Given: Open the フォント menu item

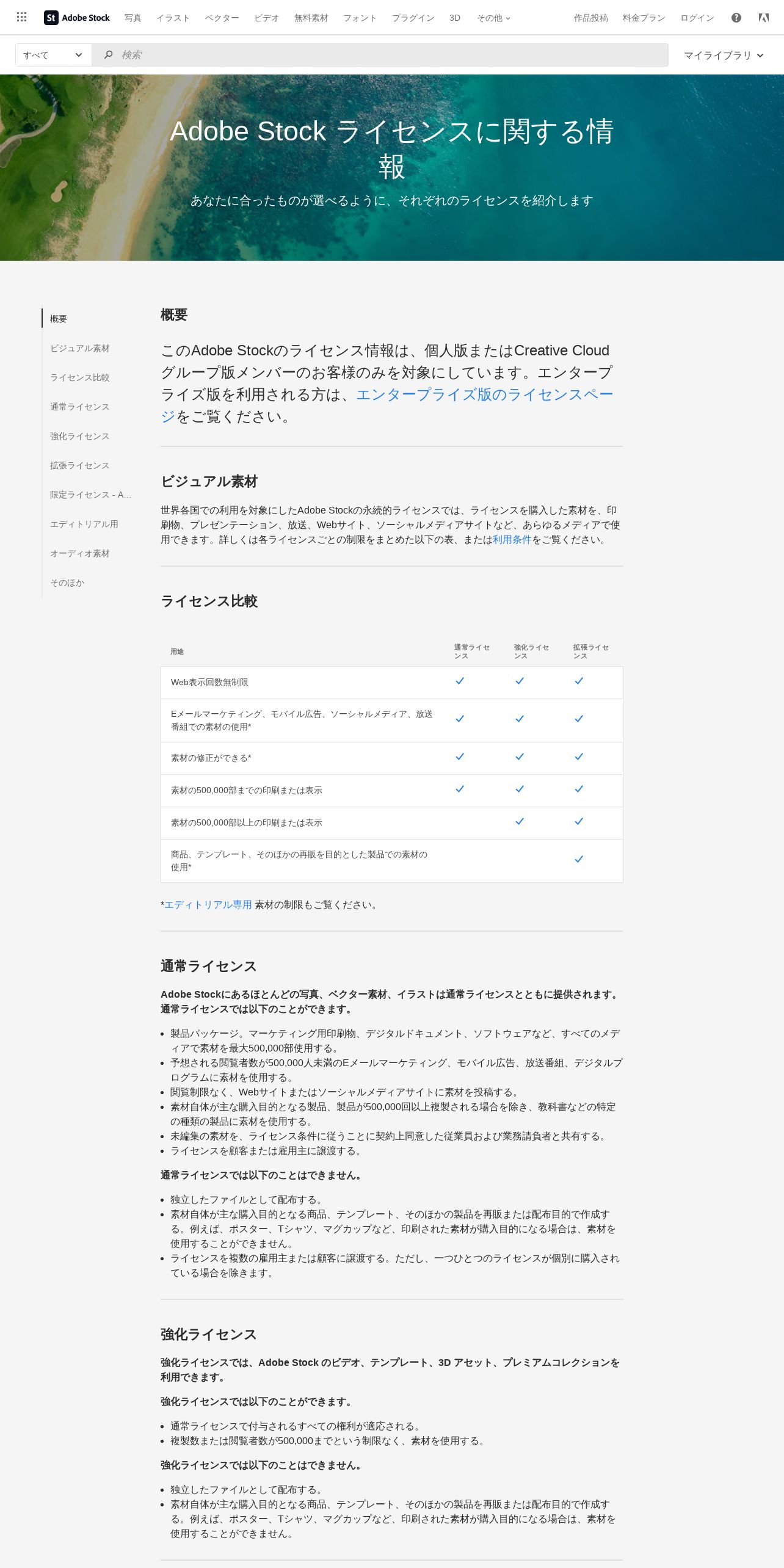Looking at the screenshot, I should tap(360, 18).
